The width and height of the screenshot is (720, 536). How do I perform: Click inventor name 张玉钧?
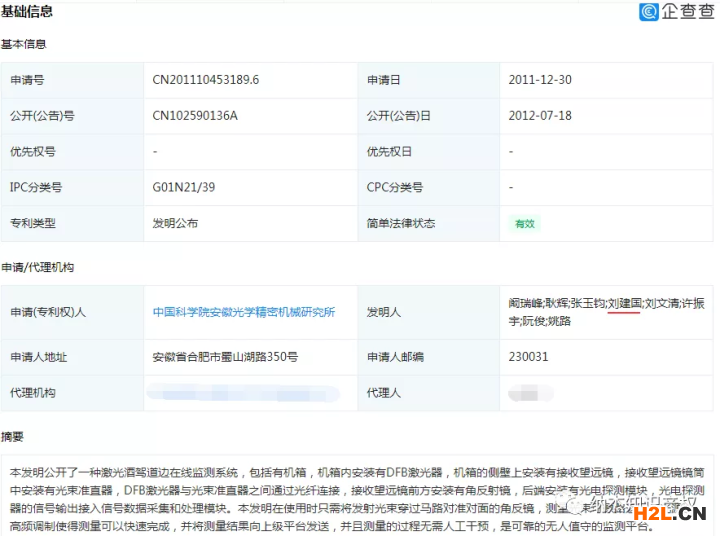pyautogui.click(x=587, y=302)
